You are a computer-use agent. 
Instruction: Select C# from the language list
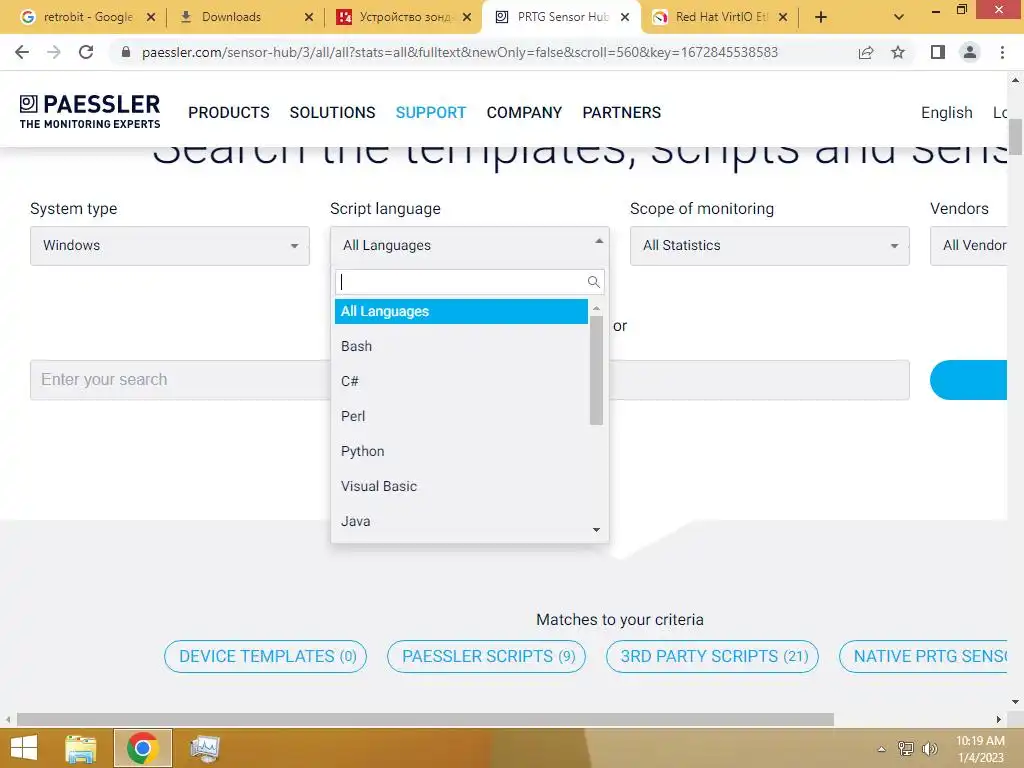[461, 381]
